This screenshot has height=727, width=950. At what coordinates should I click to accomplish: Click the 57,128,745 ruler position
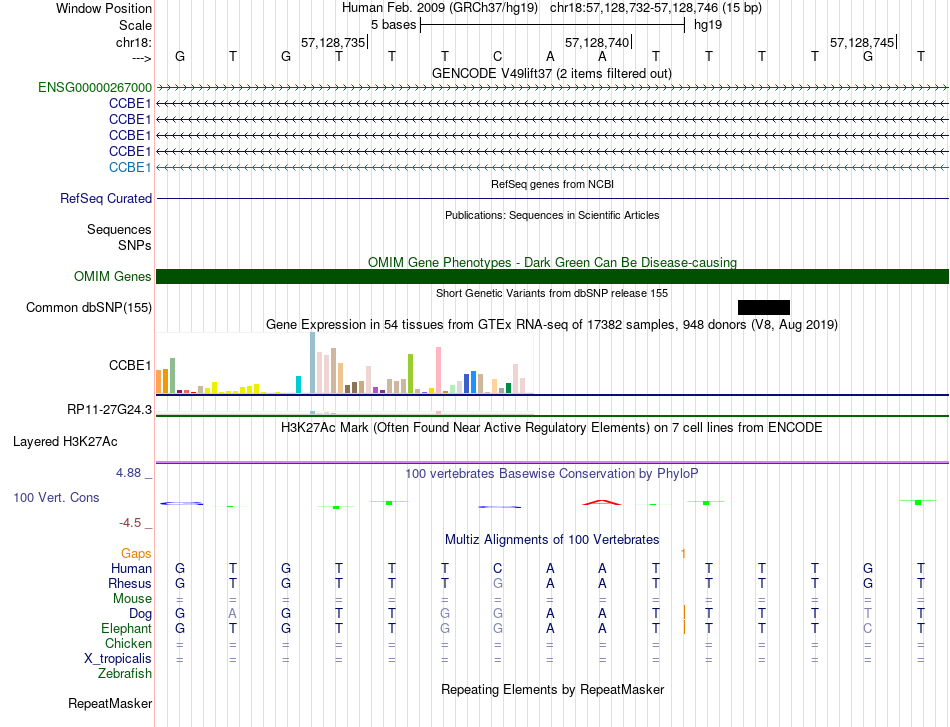click(x=862, y=42)
